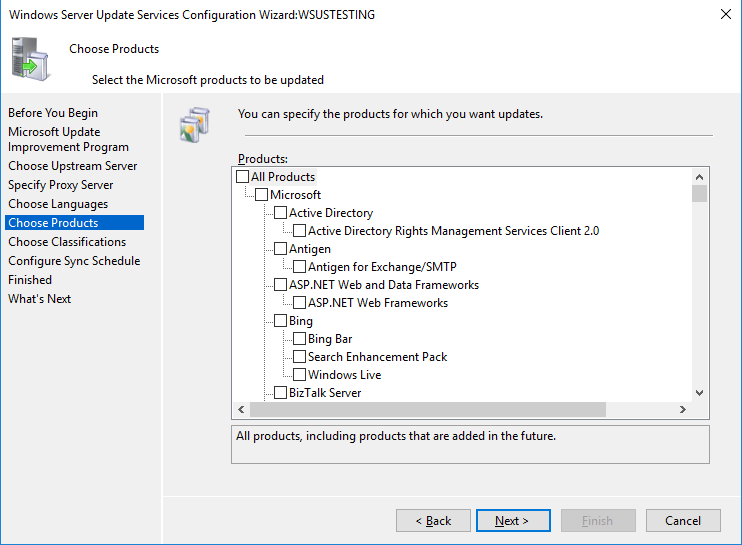Click the Products: label
Screen dimensions: 742x545
tap(263, 158)
